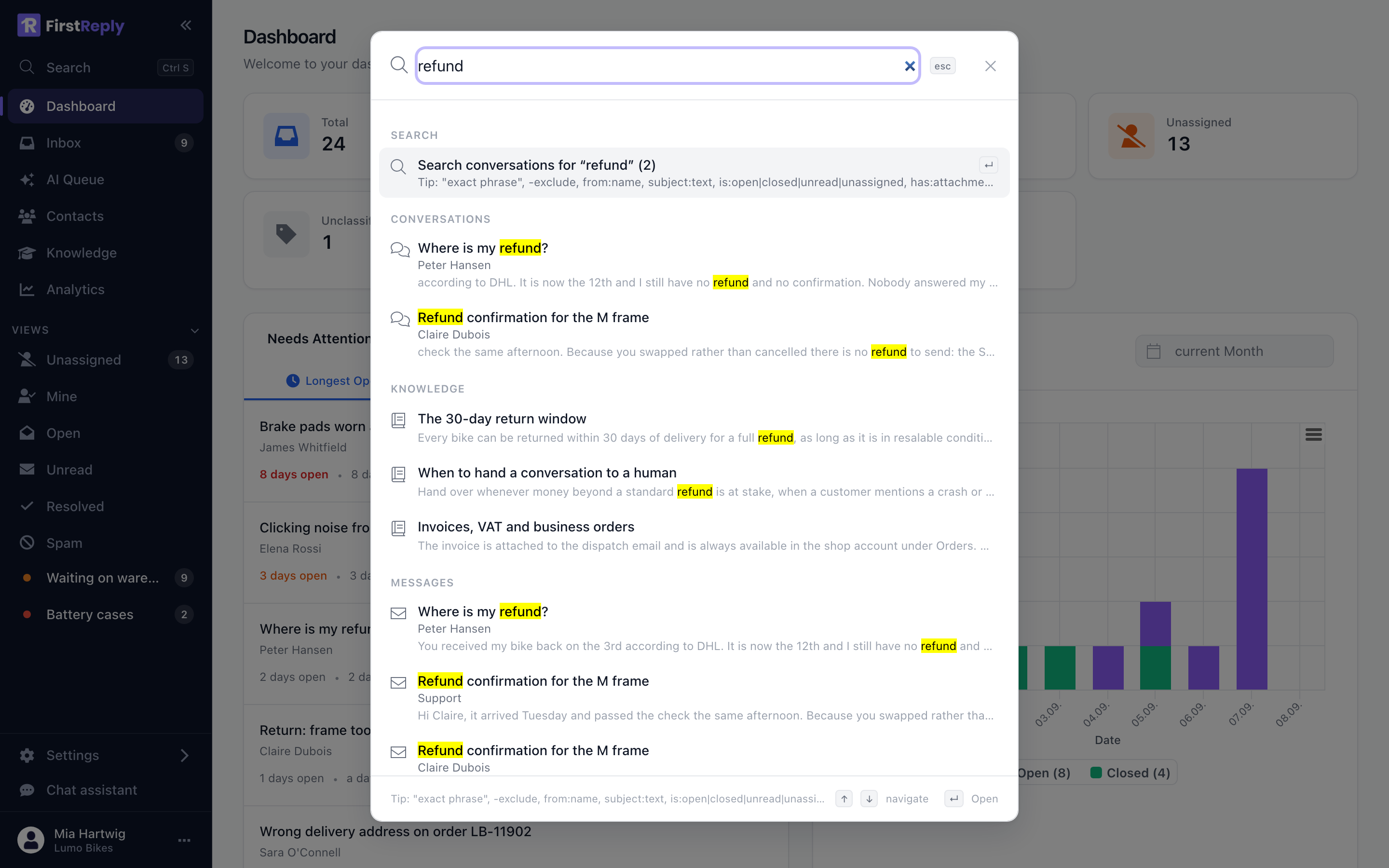This screenshot has width=1389, height=868.
Task: Open the user menu ellipsis for Mia Hartwig
Action: 184,841
